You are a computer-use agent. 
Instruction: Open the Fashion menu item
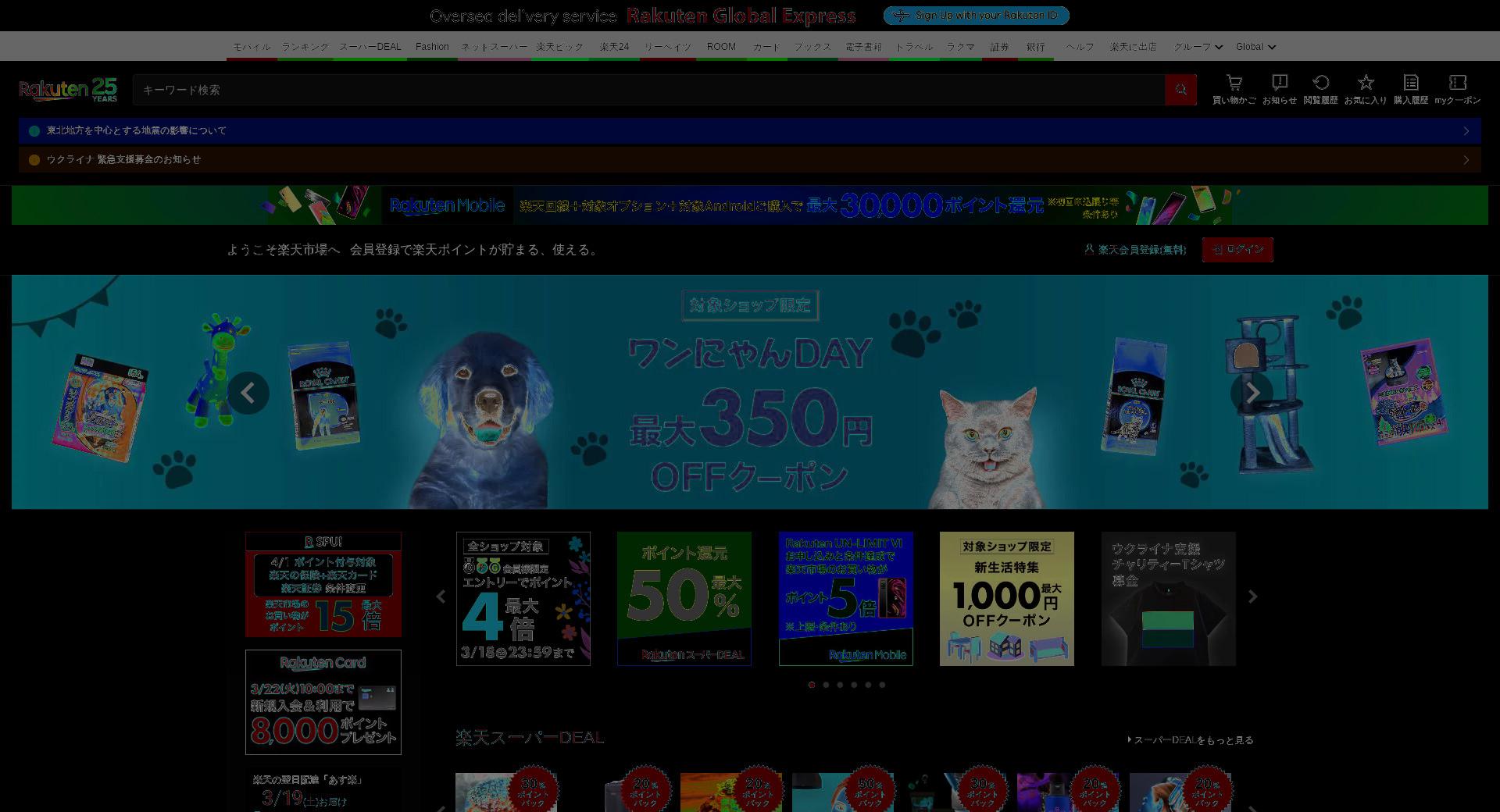click(432, 47)
